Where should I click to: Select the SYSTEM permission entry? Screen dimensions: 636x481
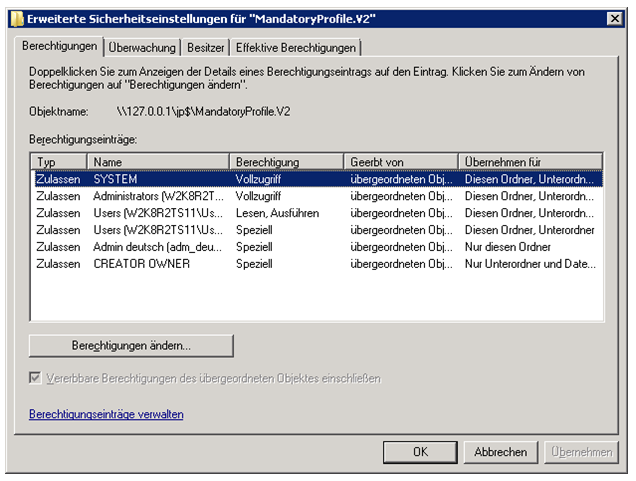coord(115,179)
